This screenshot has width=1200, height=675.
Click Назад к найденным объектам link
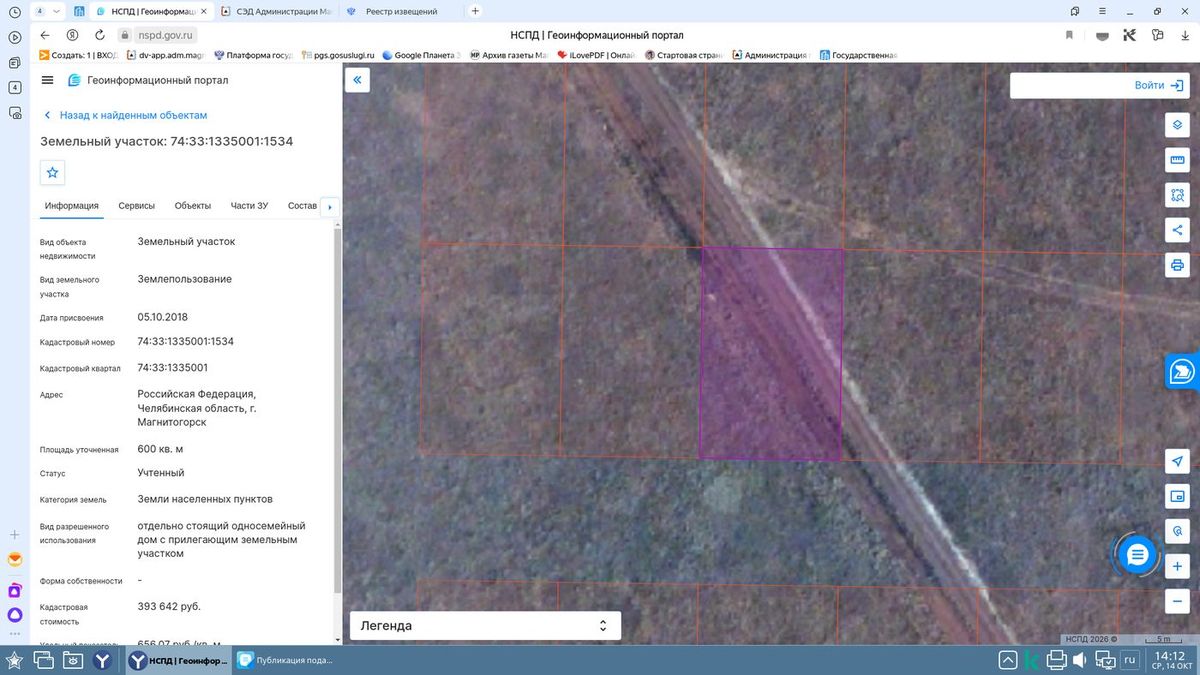[124, 115]
